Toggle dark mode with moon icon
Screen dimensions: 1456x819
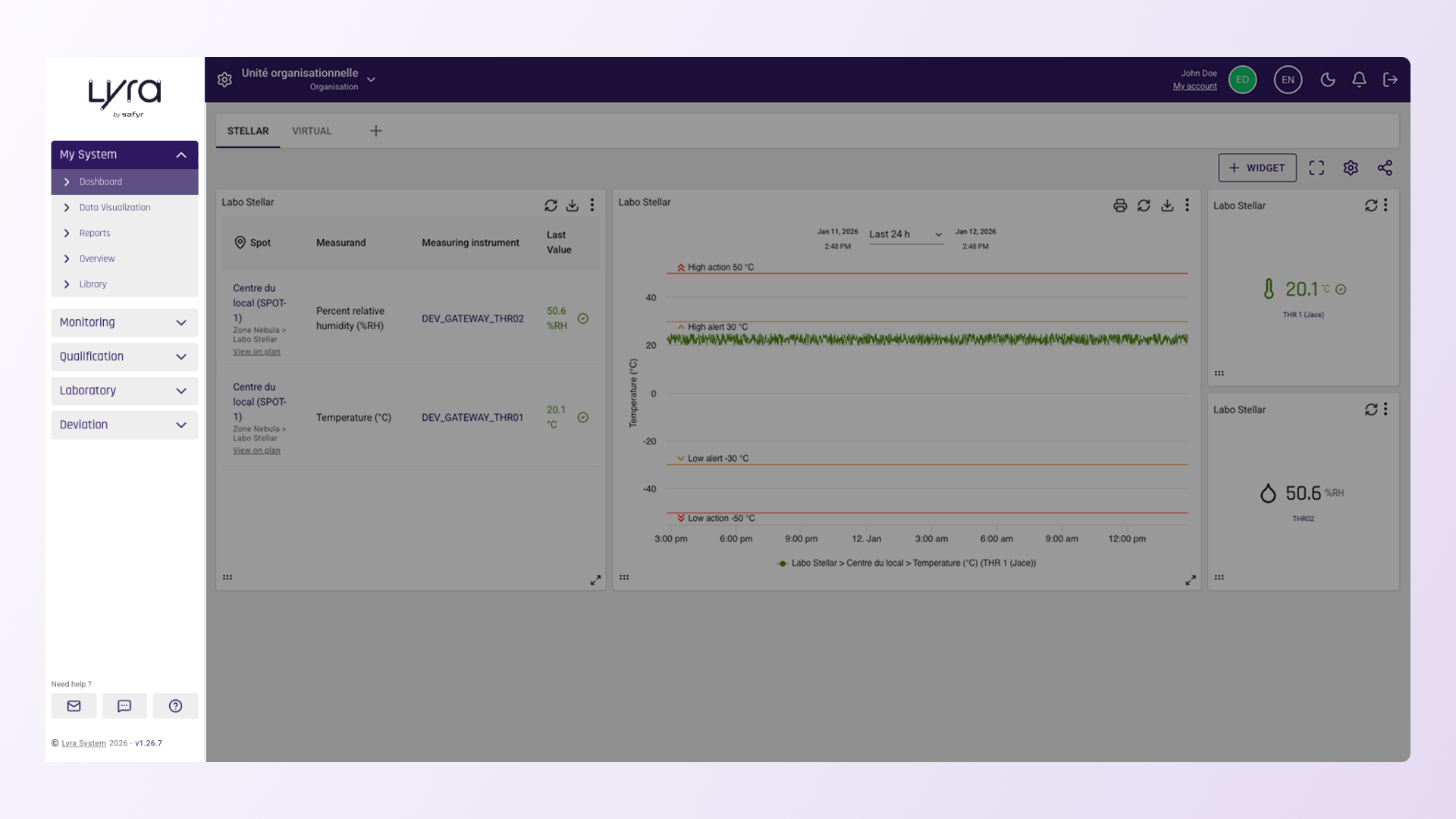[1328, 80]
